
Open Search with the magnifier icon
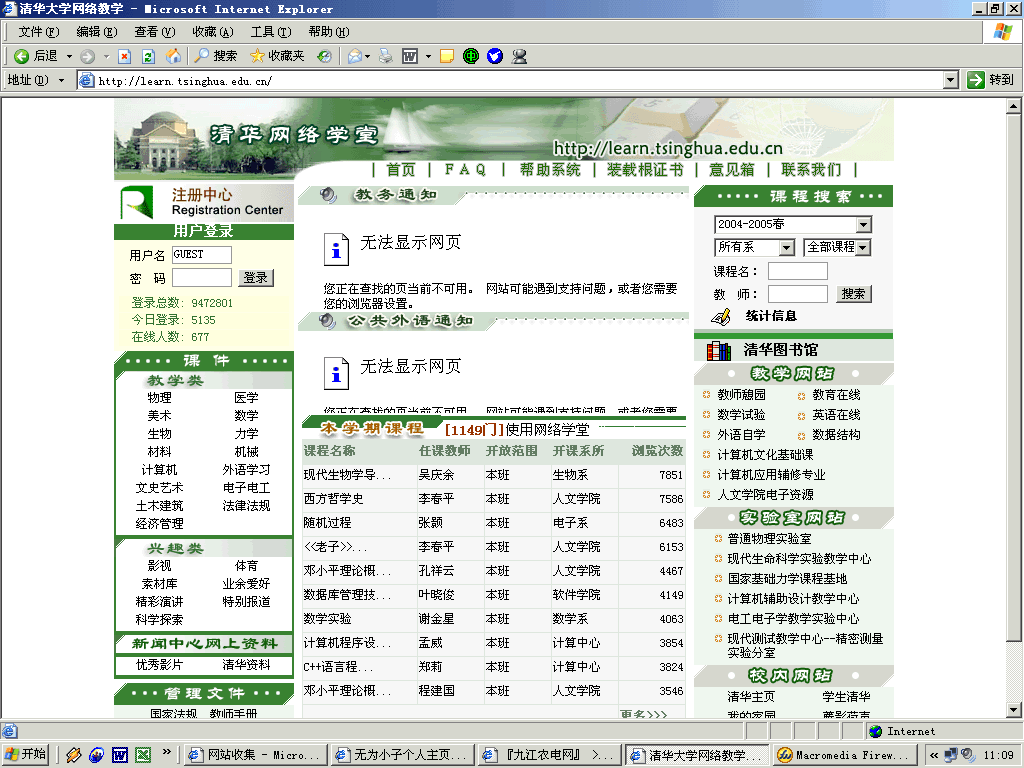[x=202, y=56]
